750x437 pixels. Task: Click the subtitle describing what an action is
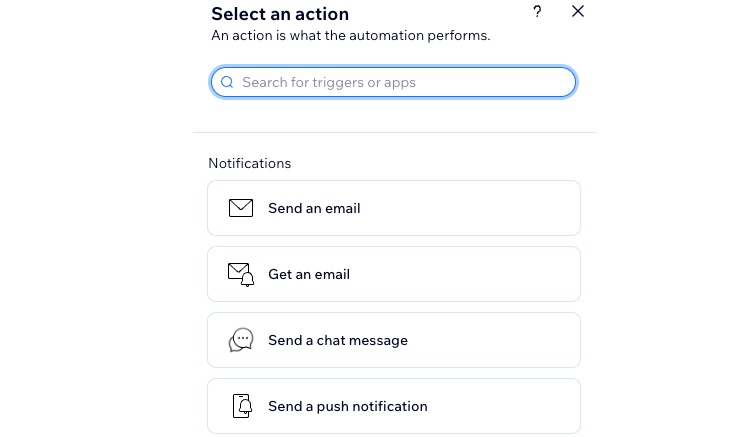(x=351, y=35)
